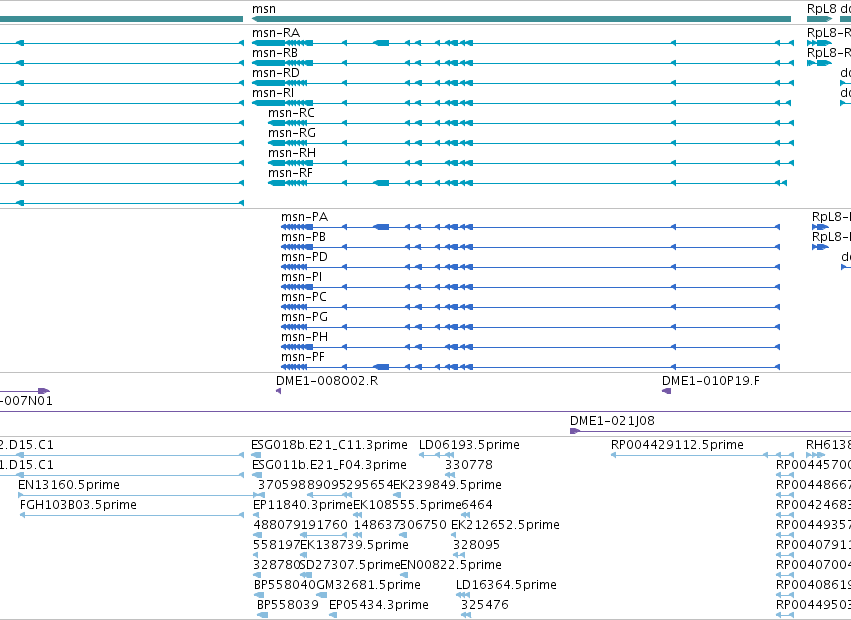851x620 pixels.
Task: Click the DME1-008O02.R clone label
Action: click(327, 381)
